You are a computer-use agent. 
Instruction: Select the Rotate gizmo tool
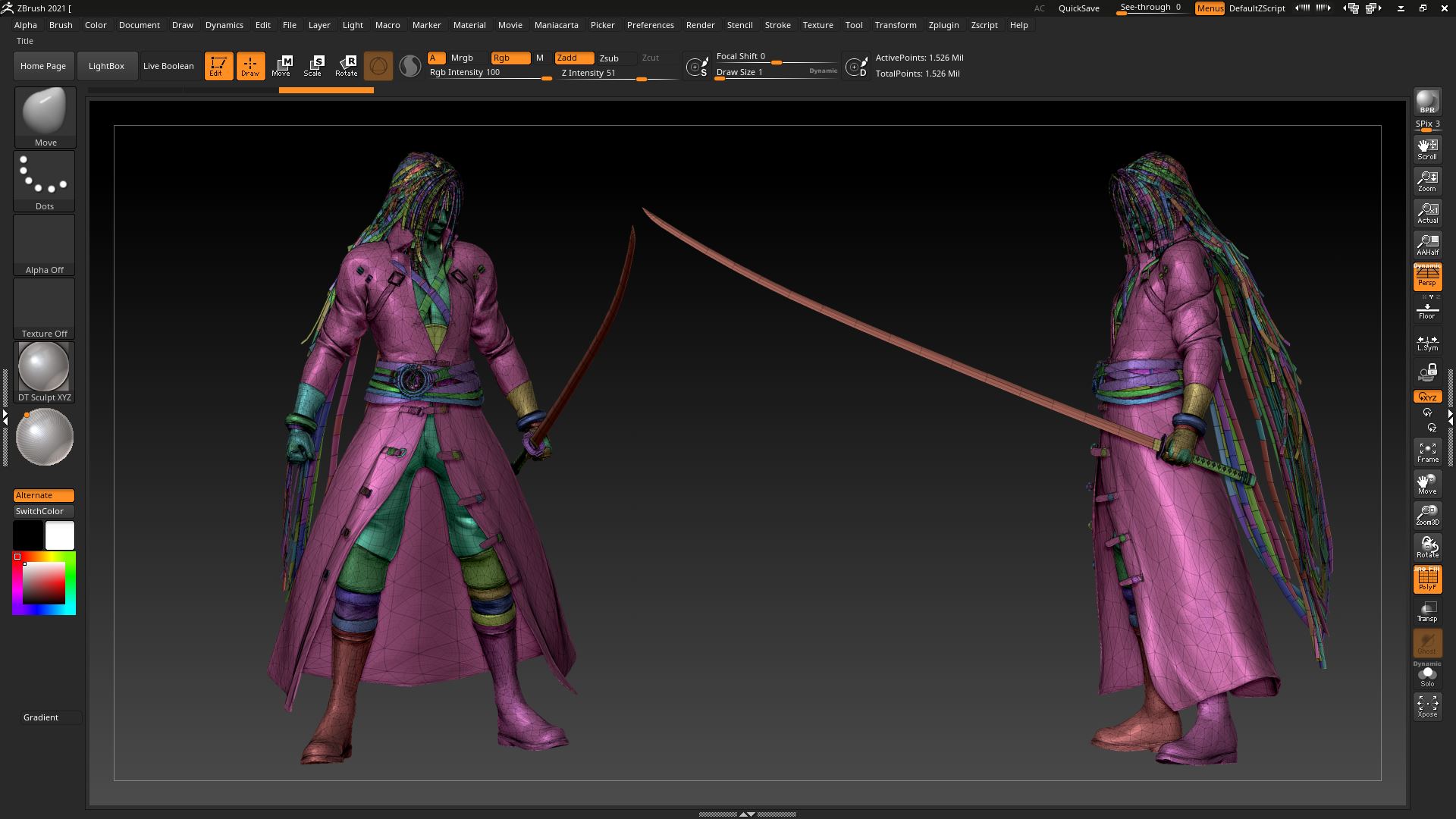(347, 66)
